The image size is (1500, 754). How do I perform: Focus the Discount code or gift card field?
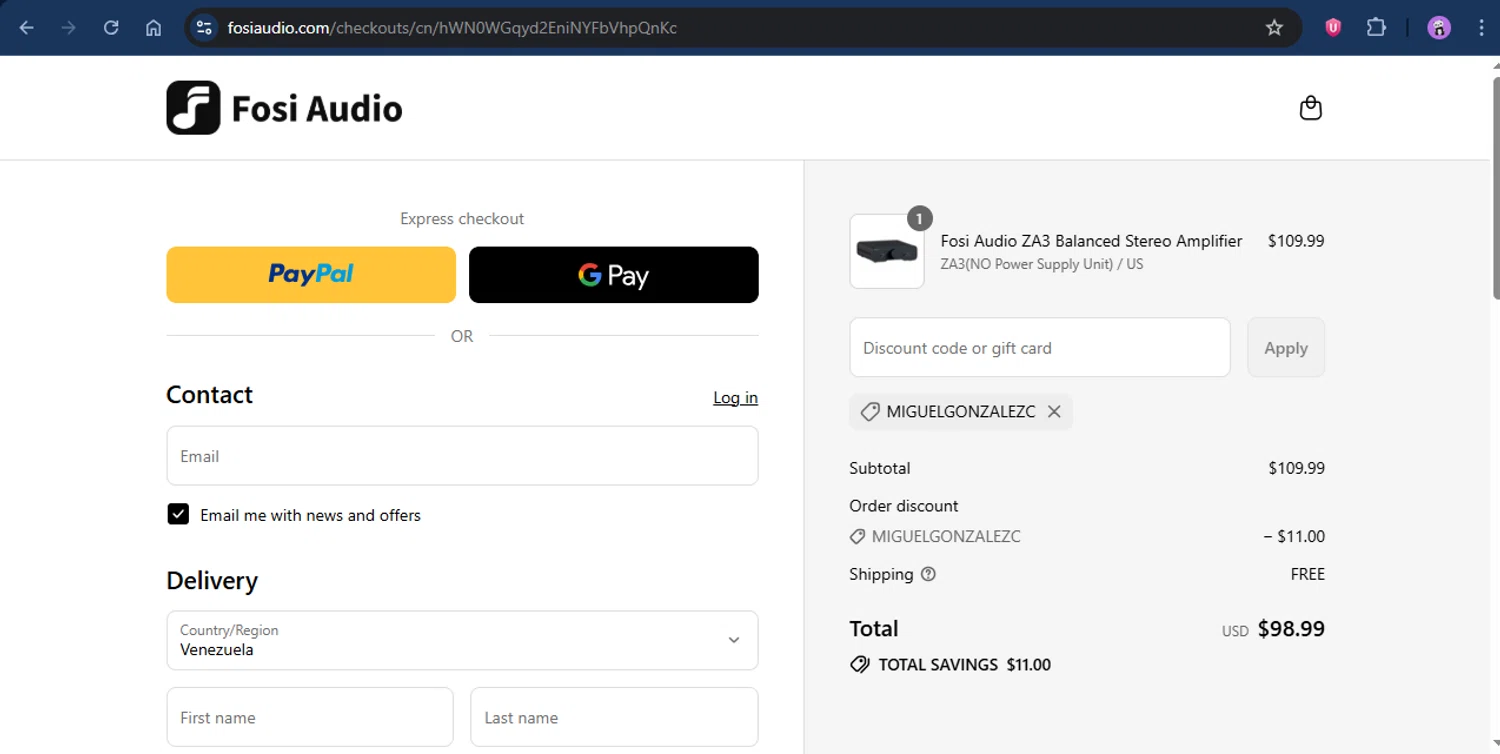point(1040,348)
